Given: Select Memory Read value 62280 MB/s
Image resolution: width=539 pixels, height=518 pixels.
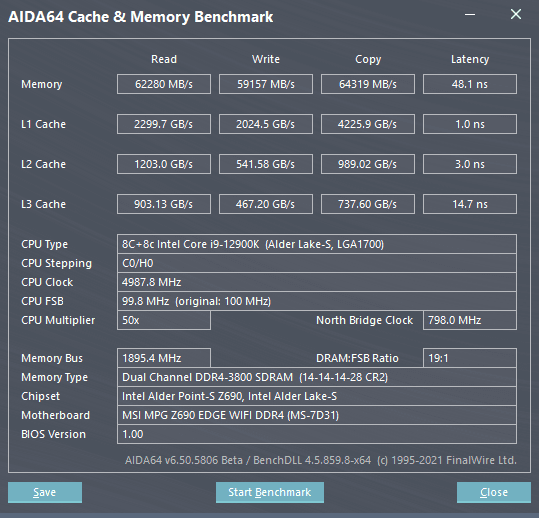Looking at the screenshot, I should tap(164, 84).
